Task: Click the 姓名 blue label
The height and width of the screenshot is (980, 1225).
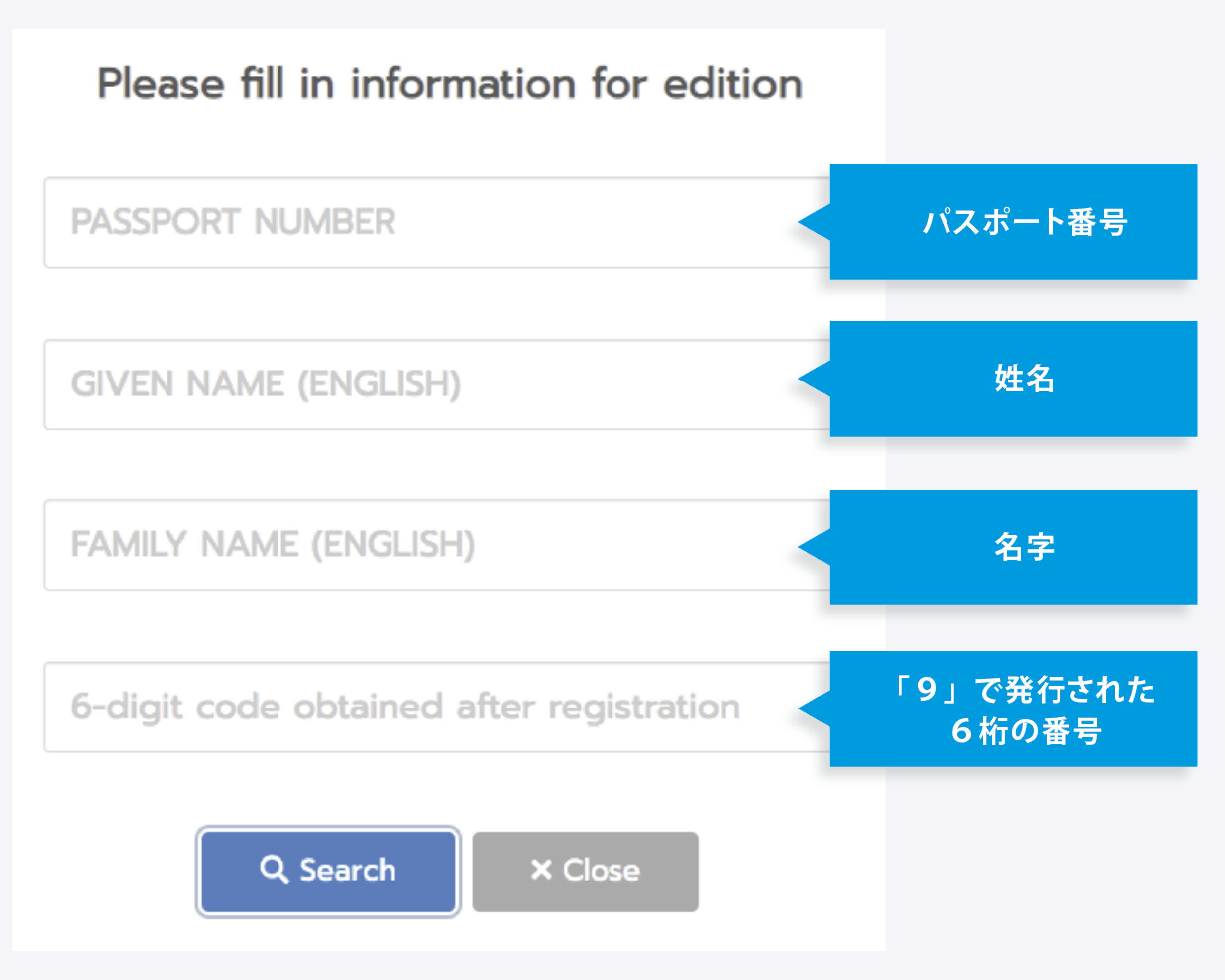Action: (x=1024, y=379)
